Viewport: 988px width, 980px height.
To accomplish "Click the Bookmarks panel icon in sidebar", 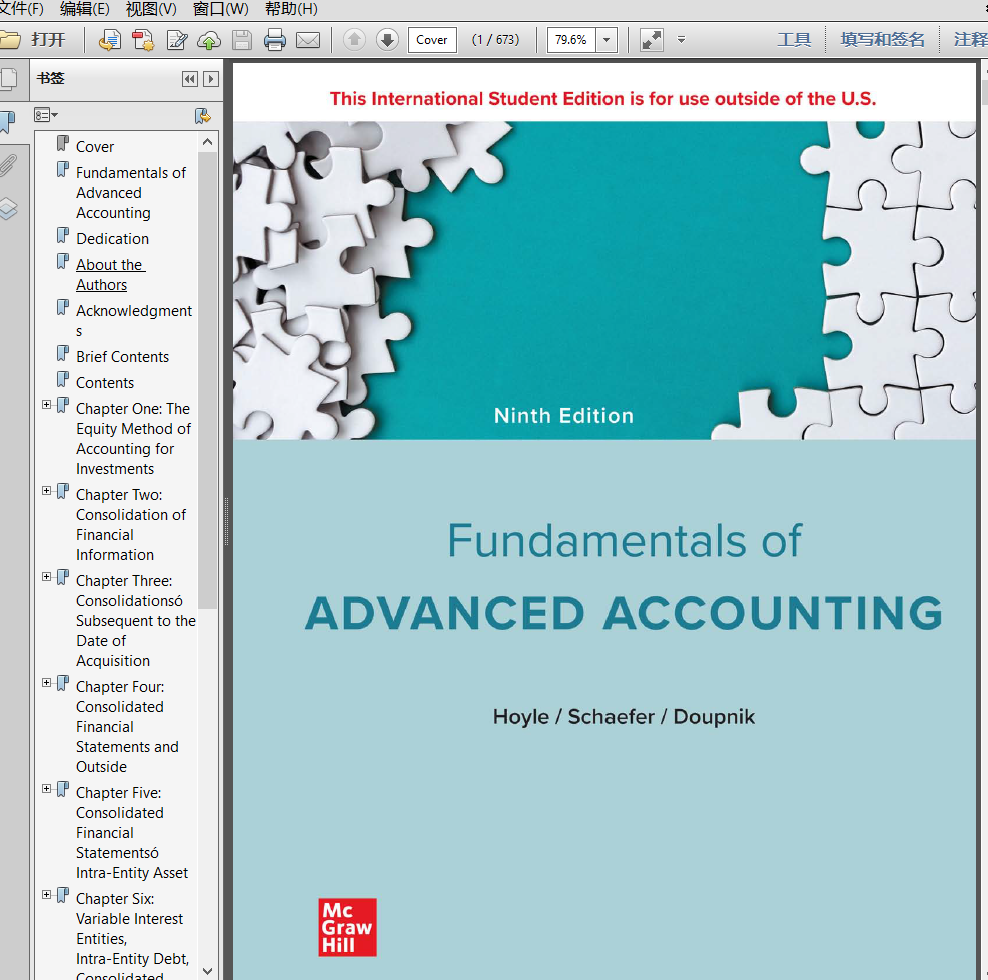I will 8,122.
